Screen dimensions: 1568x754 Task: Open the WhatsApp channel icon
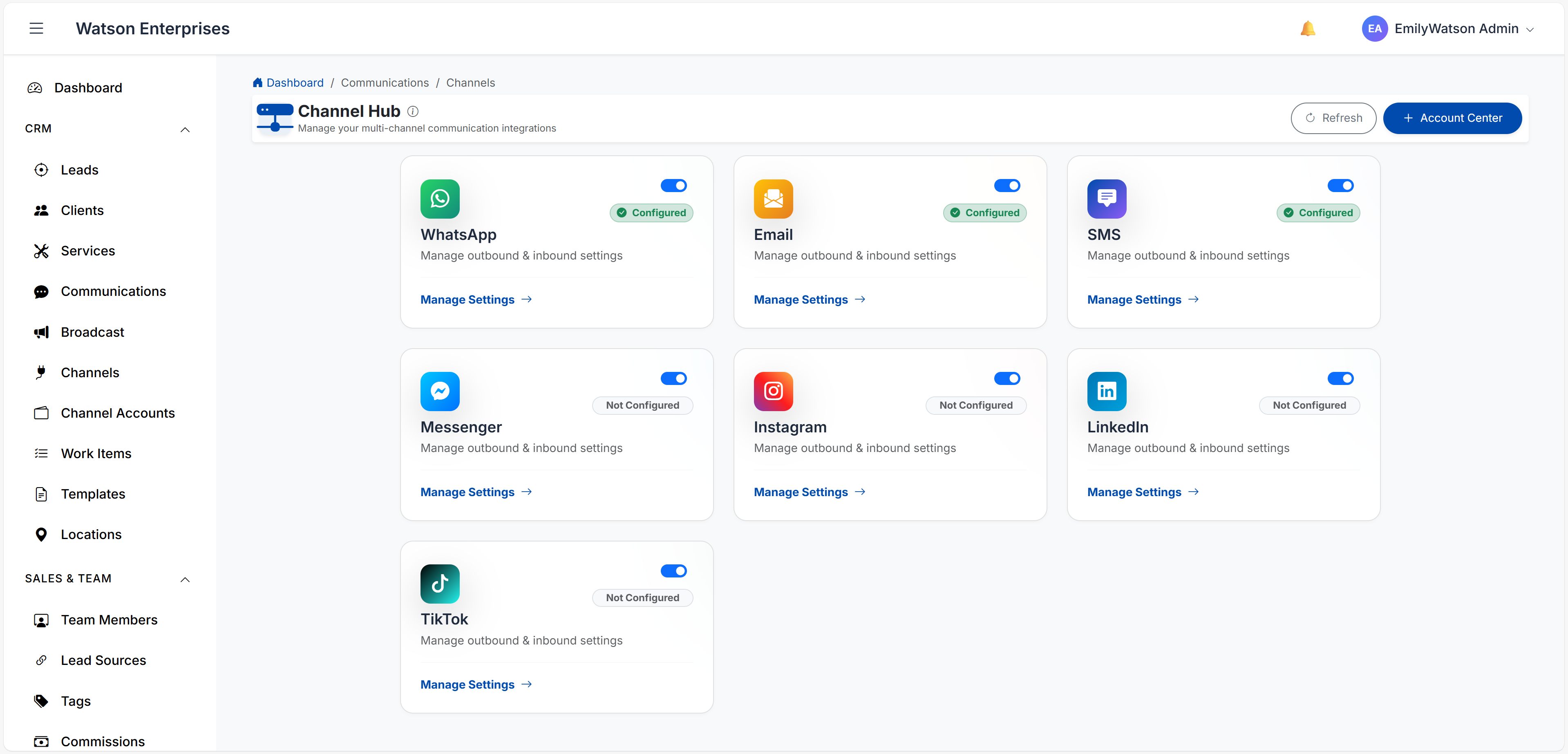[x=439, y=199]
